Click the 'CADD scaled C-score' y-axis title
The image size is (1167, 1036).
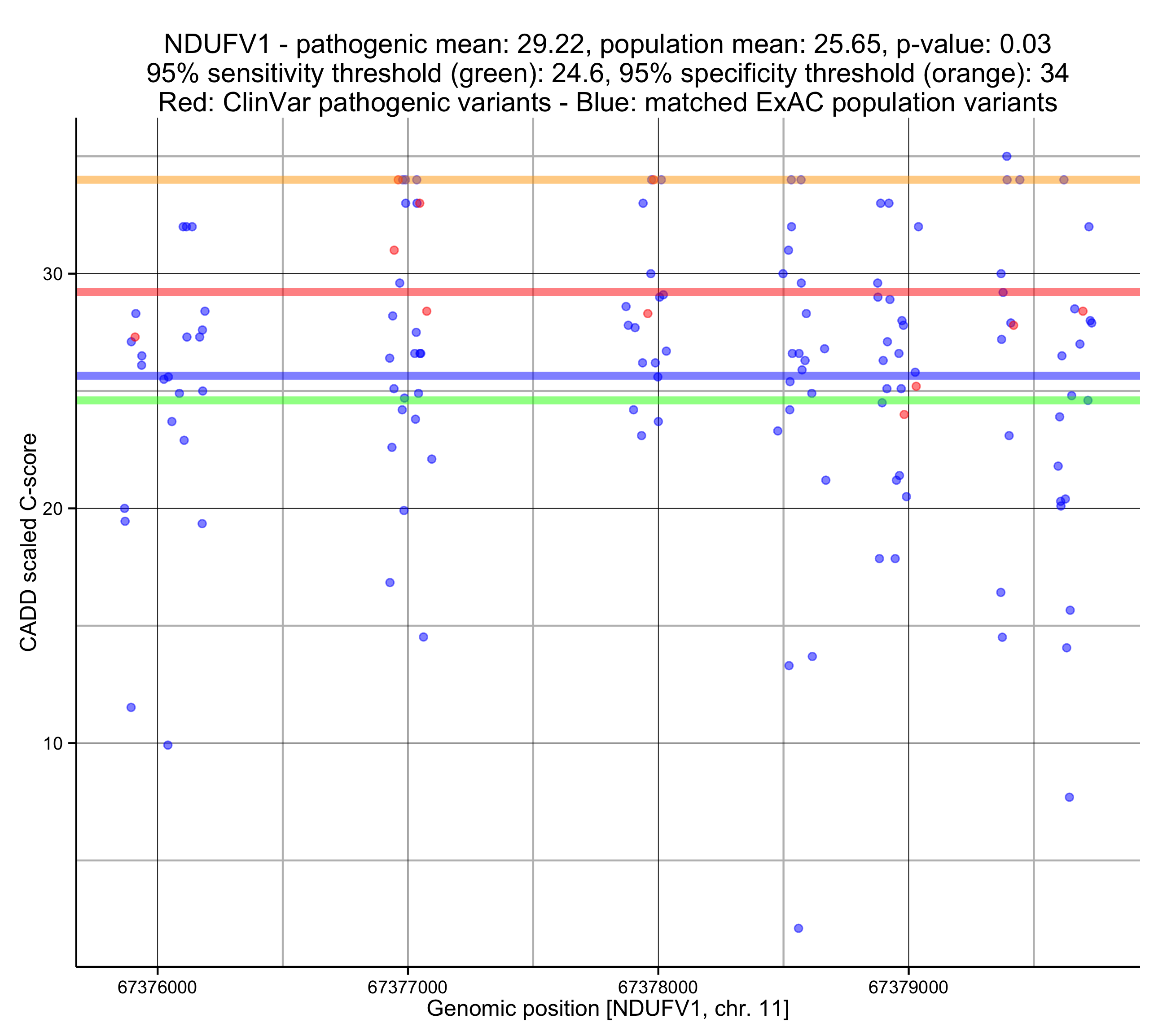point(29,542)
